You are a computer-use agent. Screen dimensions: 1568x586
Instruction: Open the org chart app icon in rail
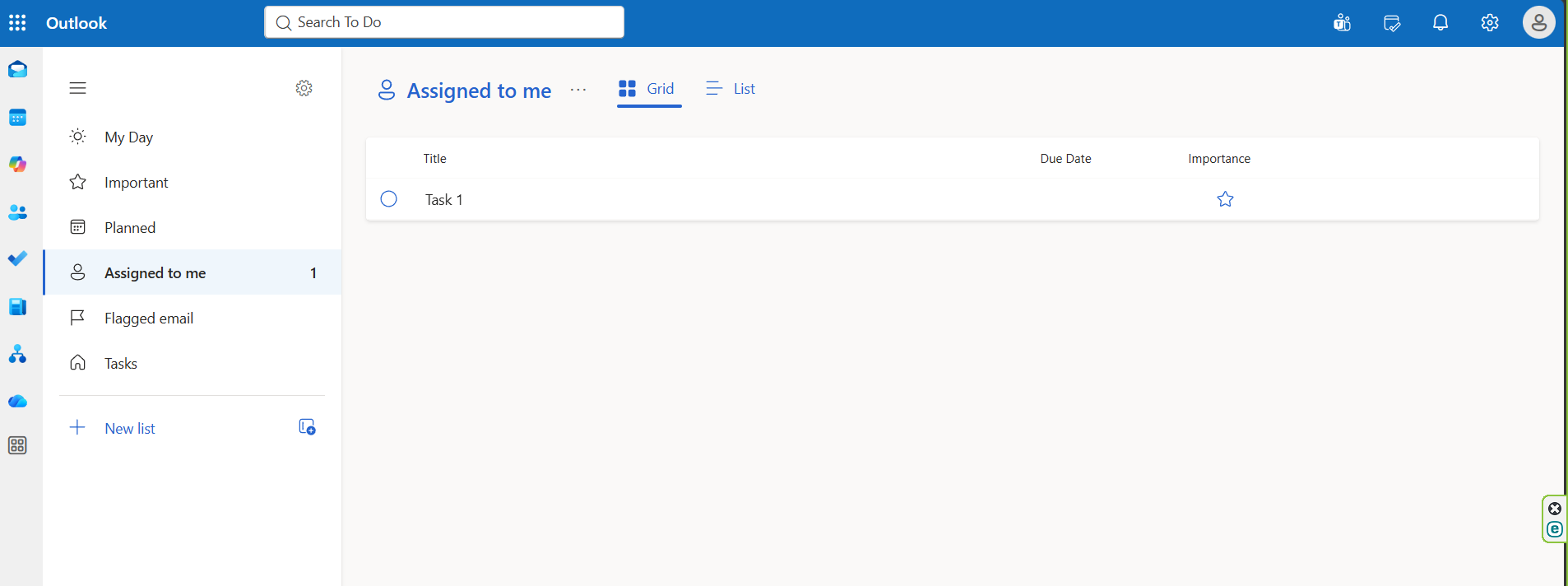(17, 355)
